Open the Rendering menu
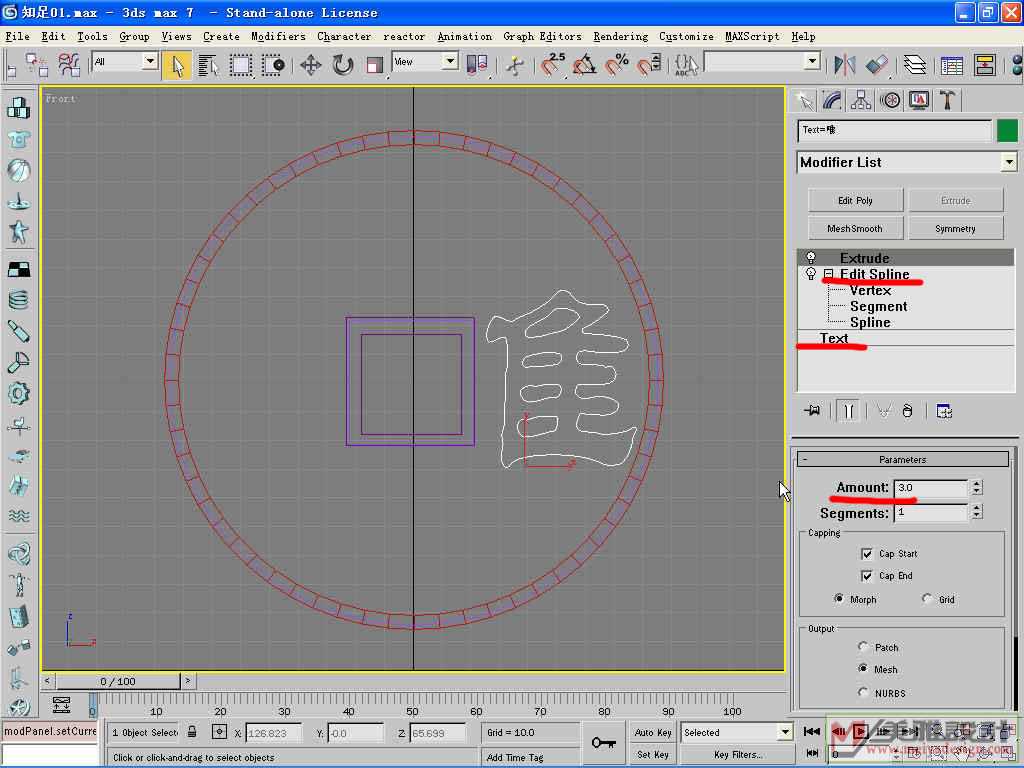Viewport: 1024px width, 768px height. (620, 36)
